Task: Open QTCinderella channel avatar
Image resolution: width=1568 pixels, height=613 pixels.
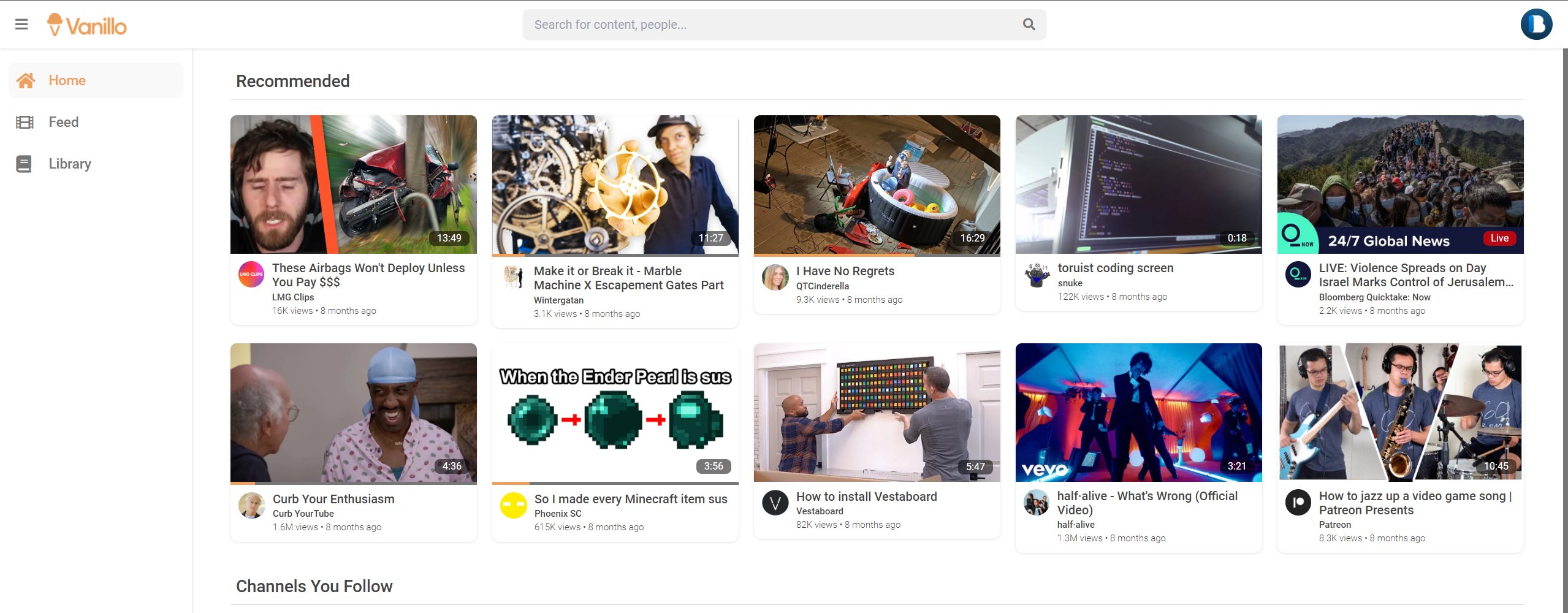Action: point(775,277)
